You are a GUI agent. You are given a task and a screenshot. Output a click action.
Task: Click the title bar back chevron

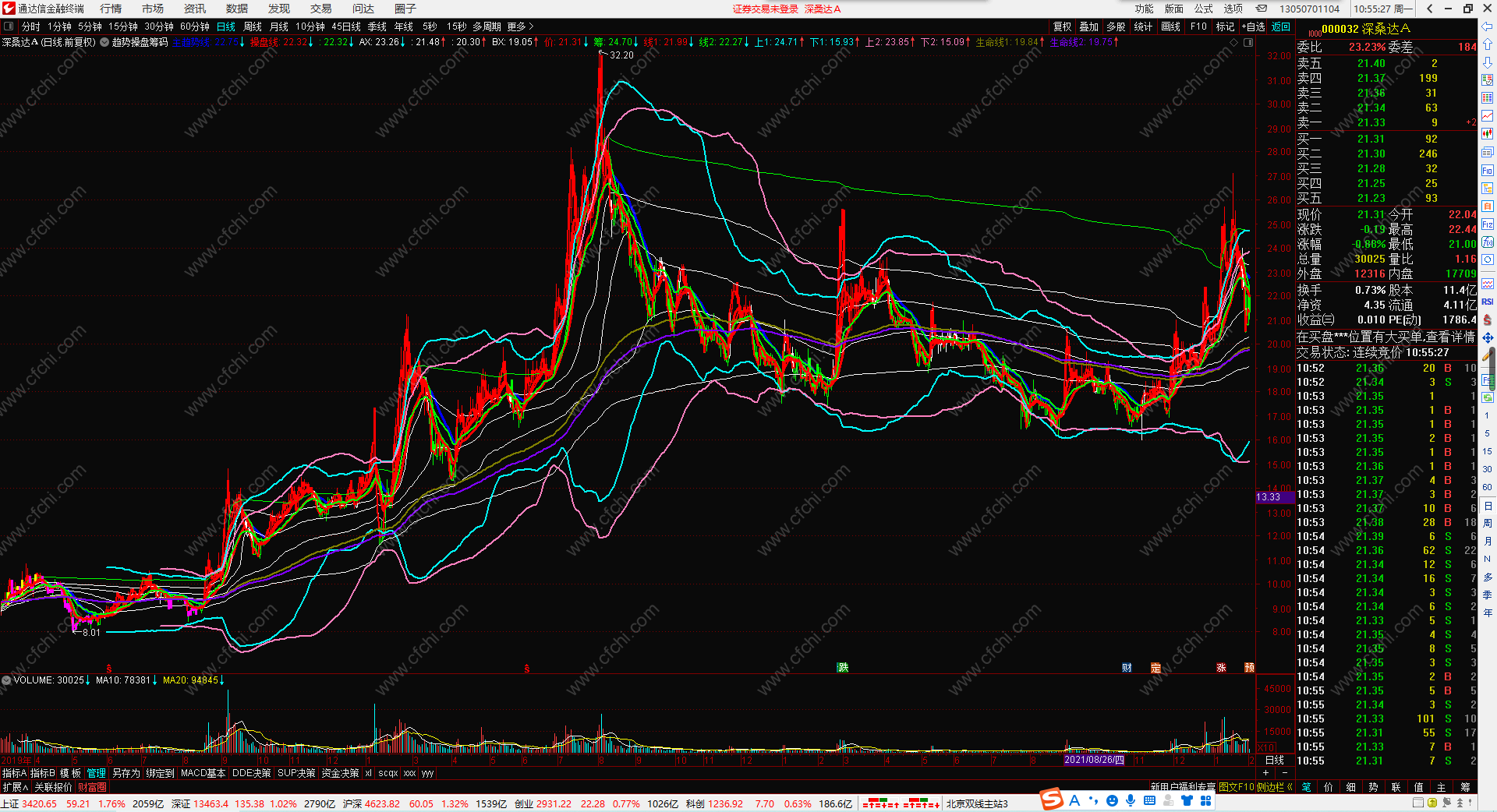pos(1429,9)
